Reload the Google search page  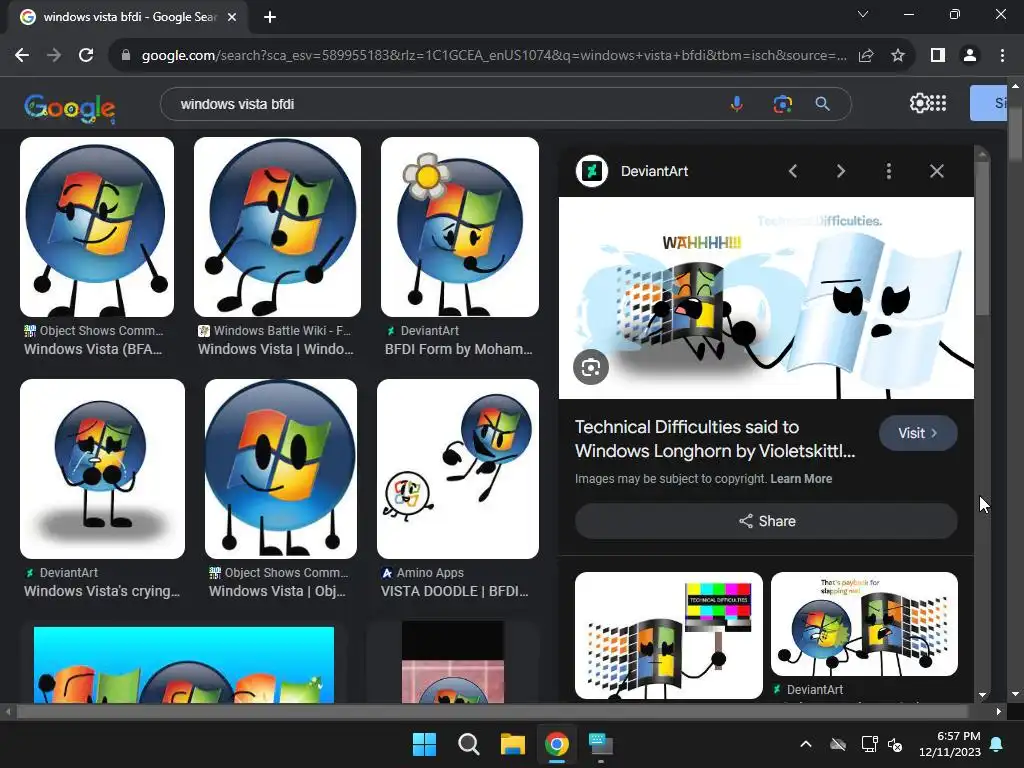(86, 56)
